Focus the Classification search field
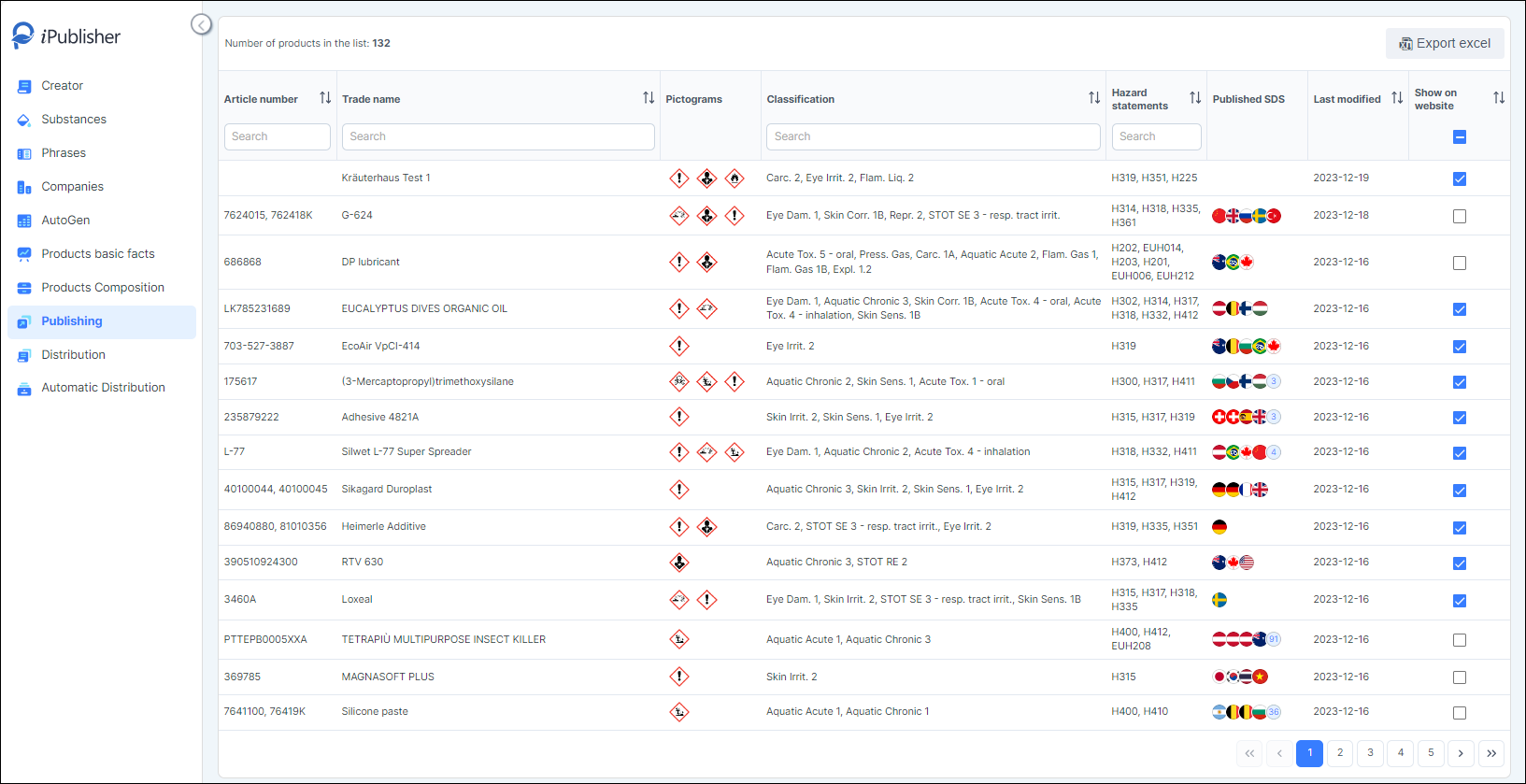This screenshot has width=1526, height=784. 934,136
